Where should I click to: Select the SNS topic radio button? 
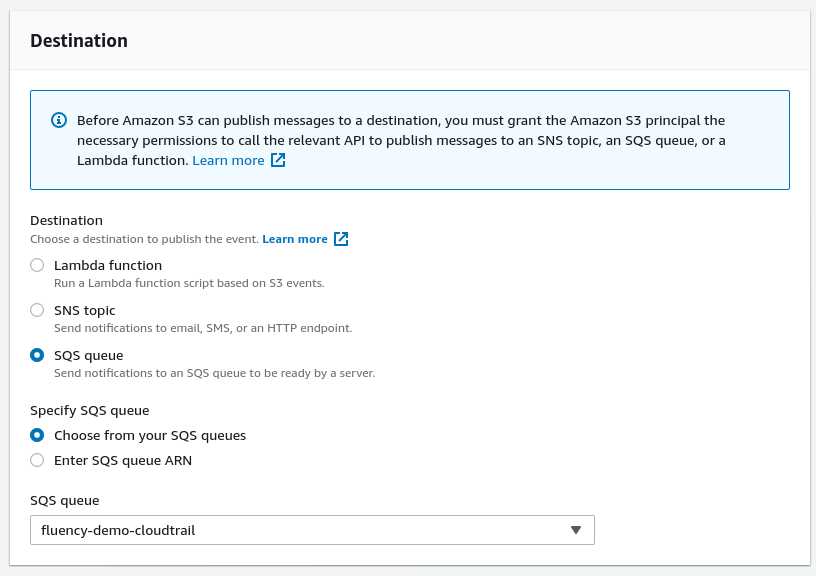pyautogui.click(x=37, y=310)
